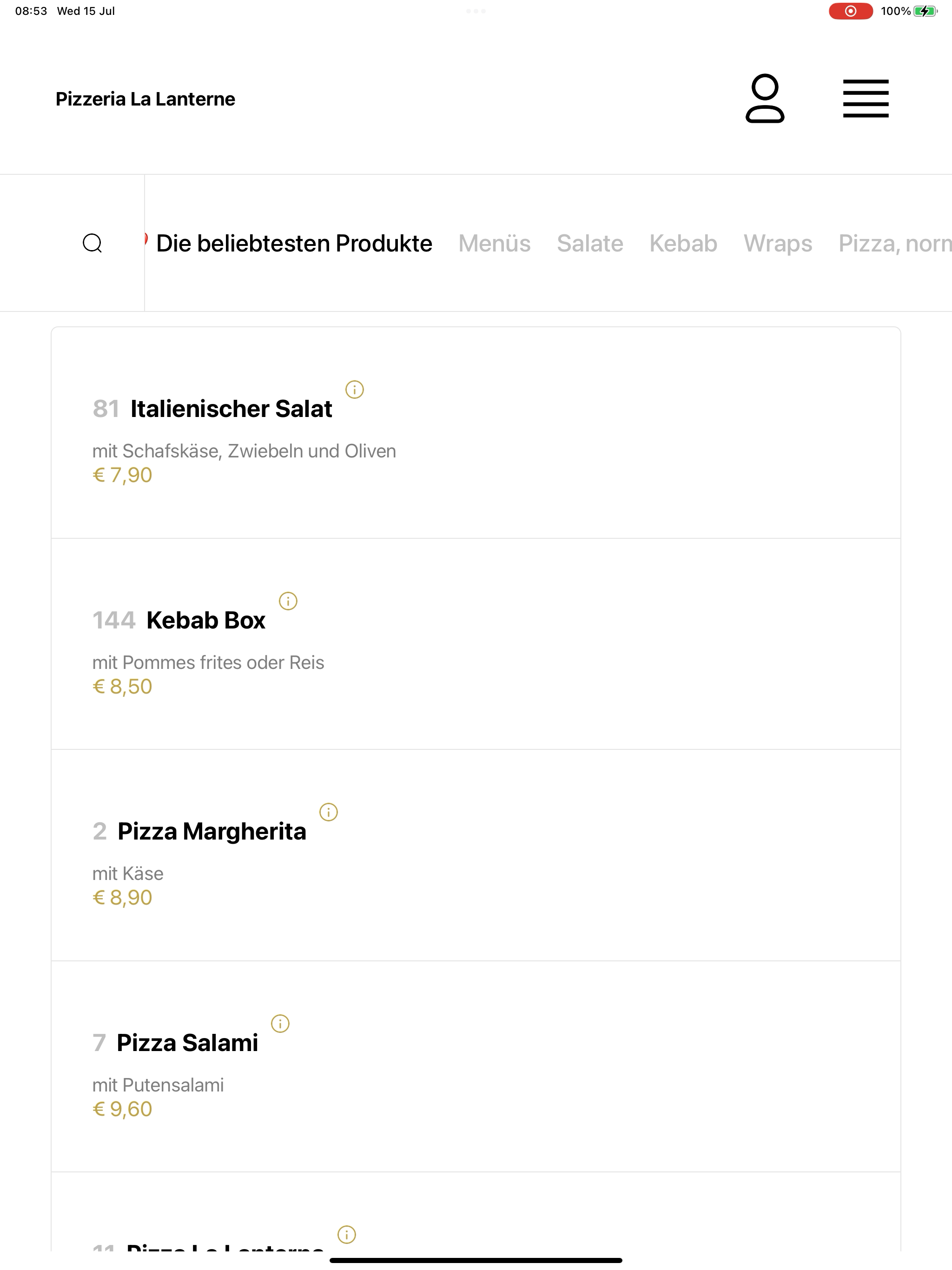Screen dimensions: 952x1270
Task: Switch to the Pizza category tab
Action: pos(894,244)
